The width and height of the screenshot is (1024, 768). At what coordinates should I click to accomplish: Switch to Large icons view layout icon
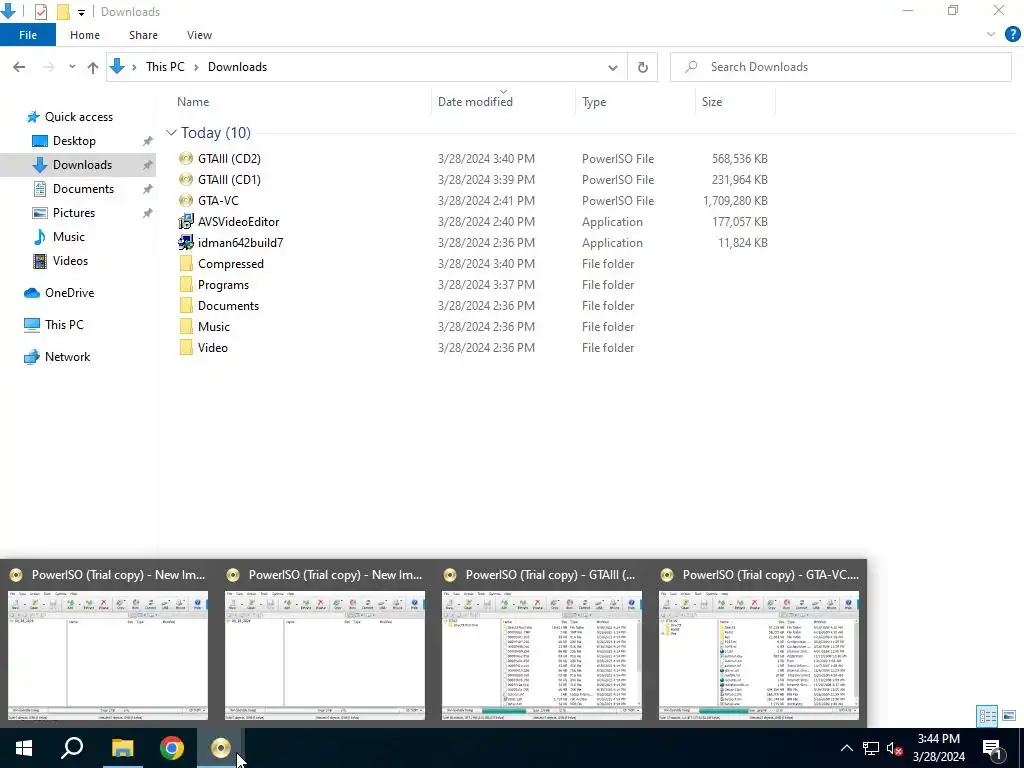[x=1009, y=716]
